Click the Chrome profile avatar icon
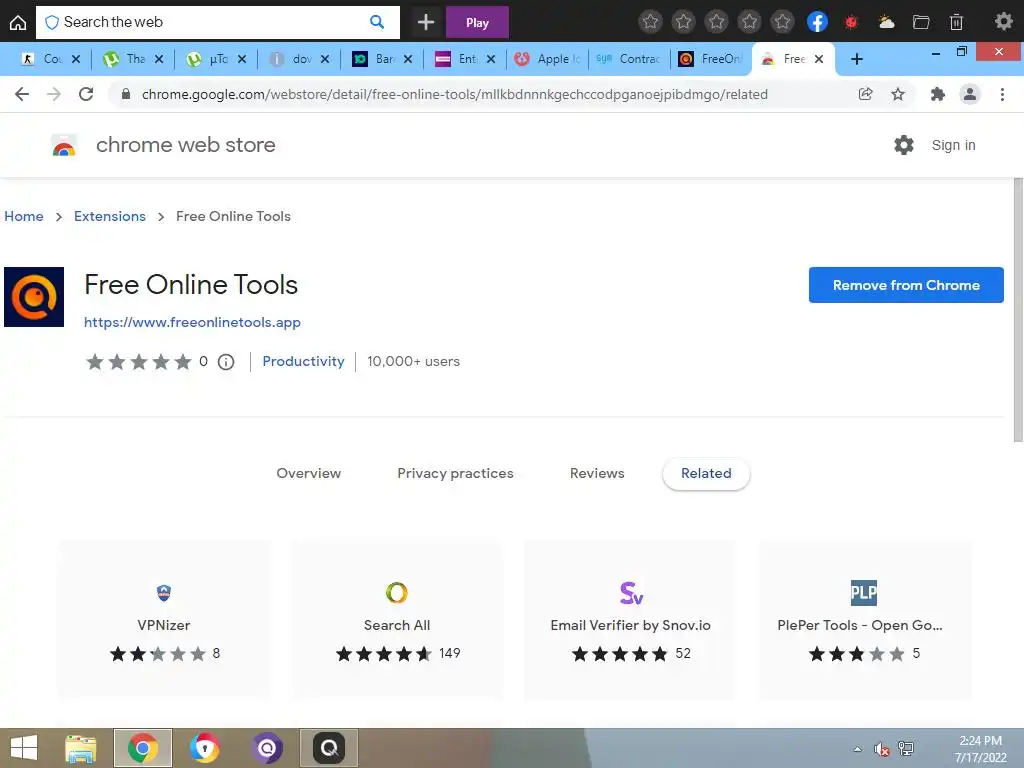The image size is (1024, 768). click(x=970, y=94)
